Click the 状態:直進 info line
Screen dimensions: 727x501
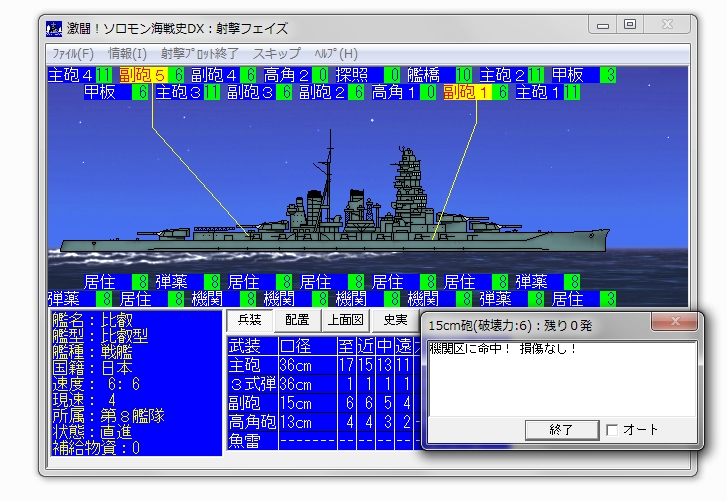click(x=93, y=432)
